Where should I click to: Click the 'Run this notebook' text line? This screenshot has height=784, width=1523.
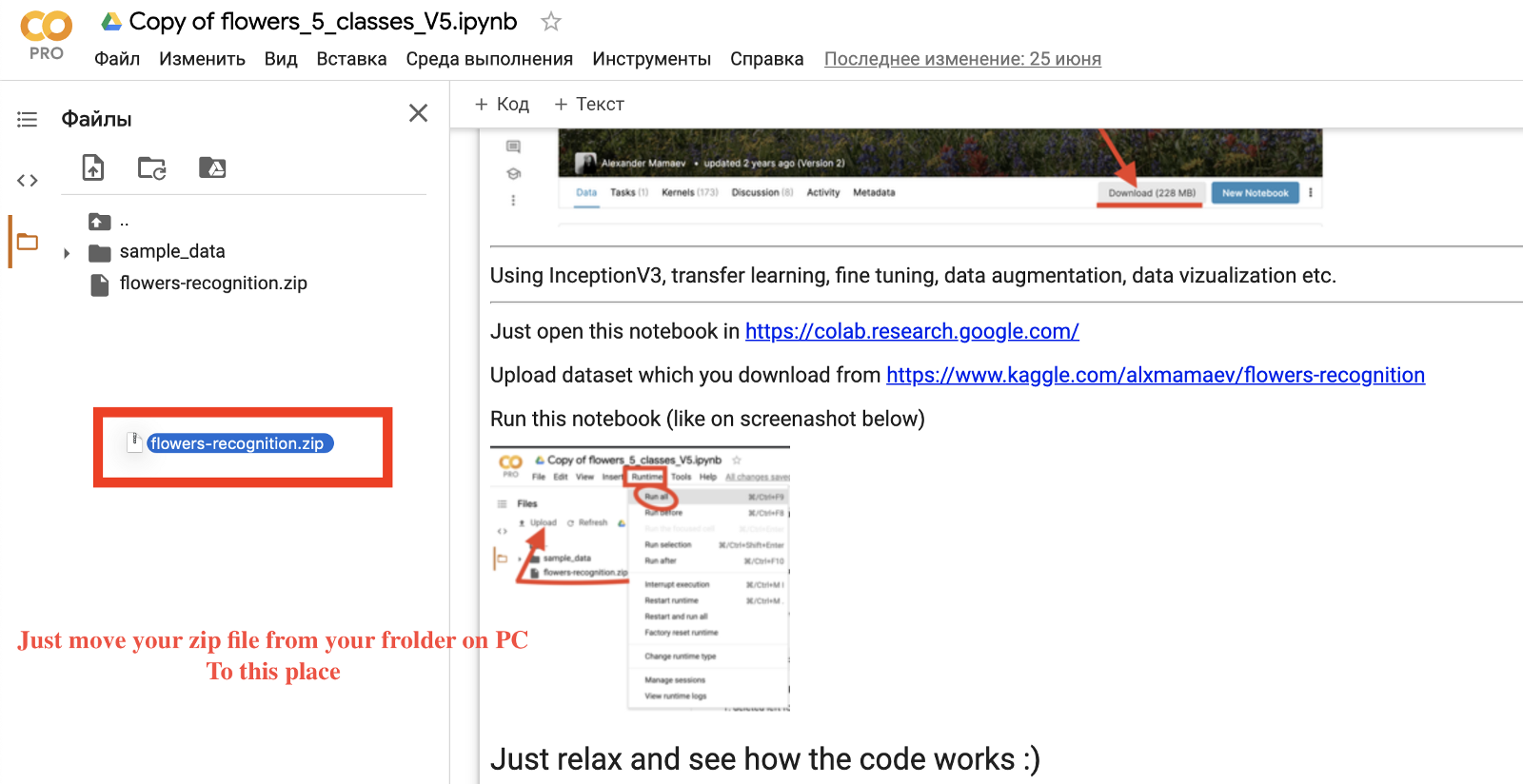coord(707,419)
